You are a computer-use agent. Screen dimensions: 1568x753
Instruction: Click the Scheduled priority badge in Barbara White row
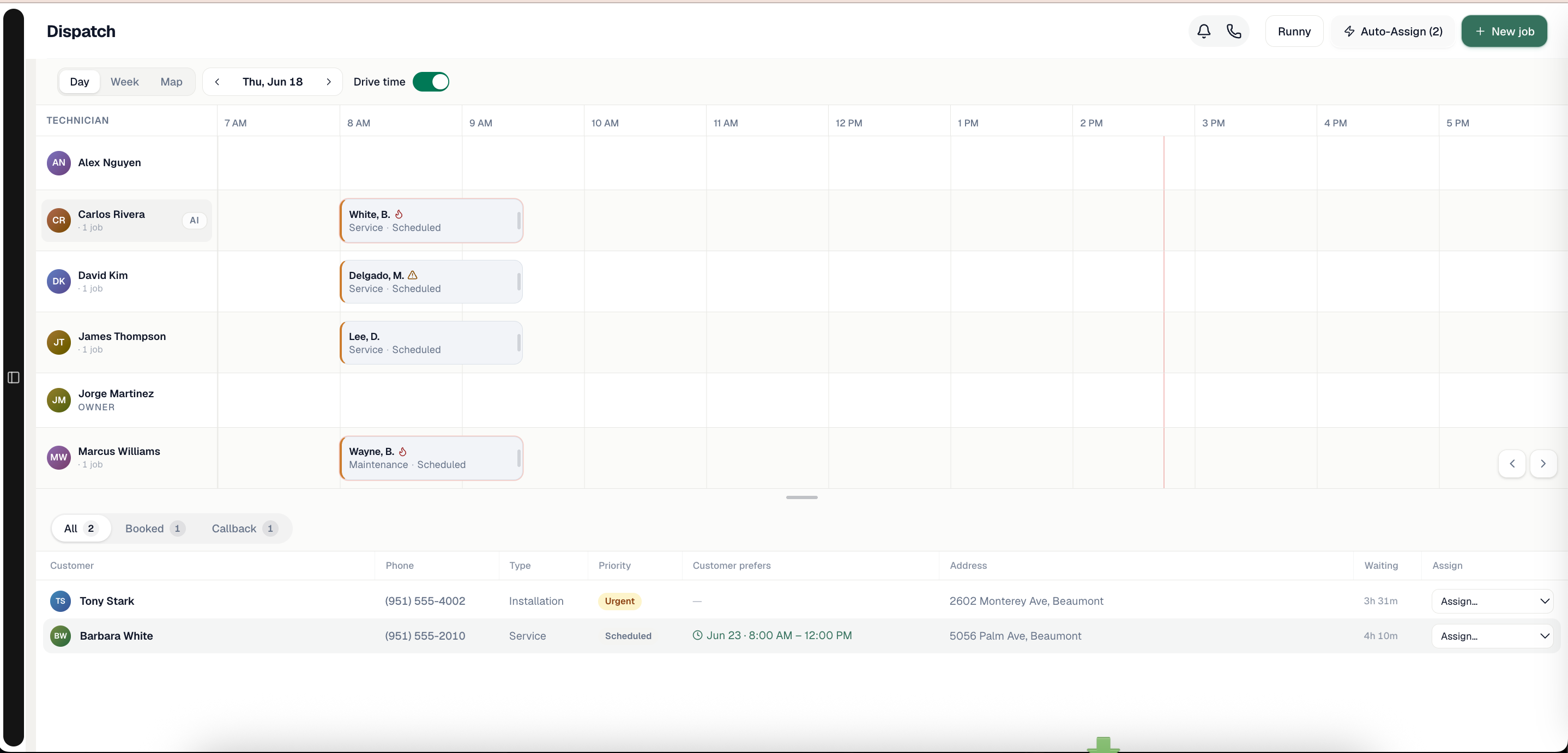point(628,636)
